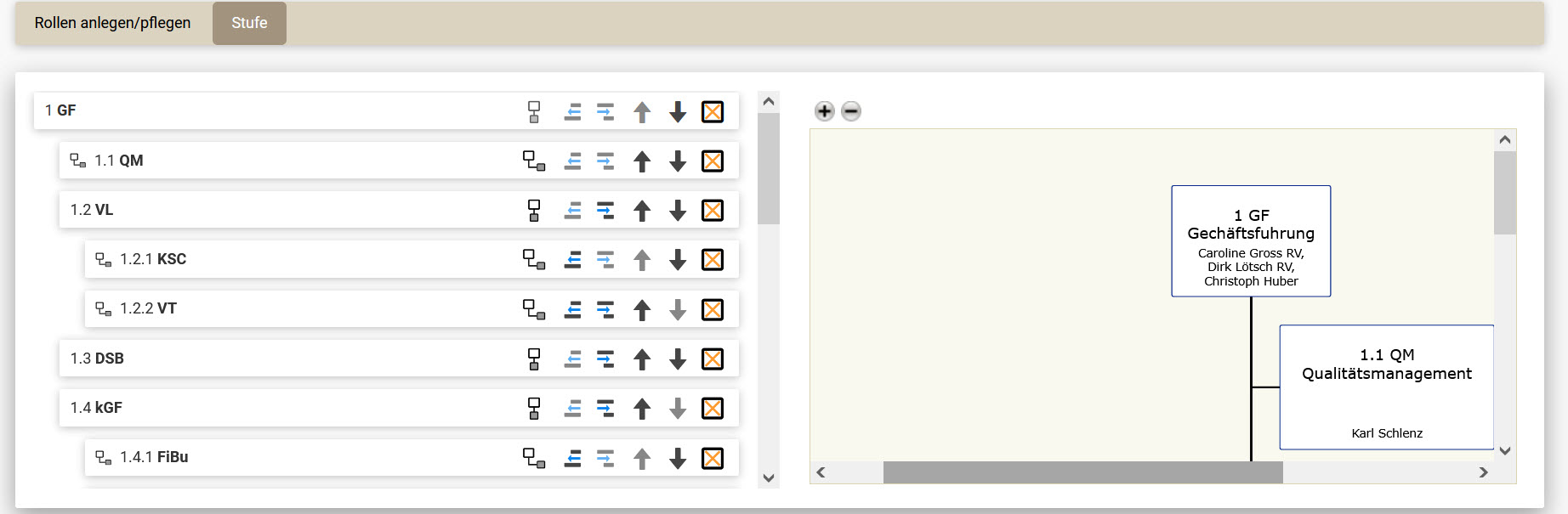Image resolution: width=1568 pixels, height=514 pixels.
Task: Switch to the Stufe tab
Action: (249, 23)
